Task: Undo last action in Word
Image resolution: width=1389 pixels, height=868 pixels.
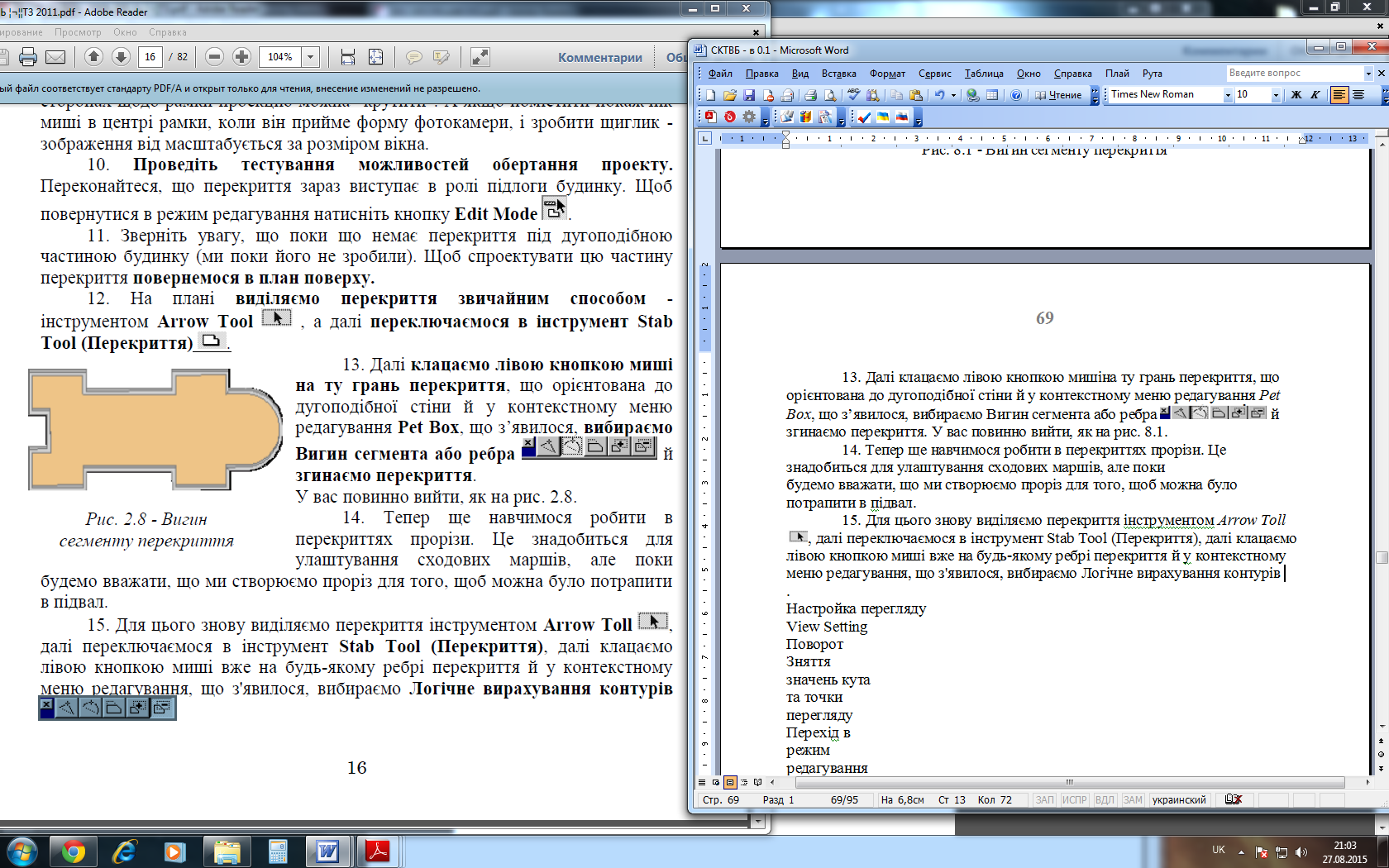Action: (x=940, y=95)
